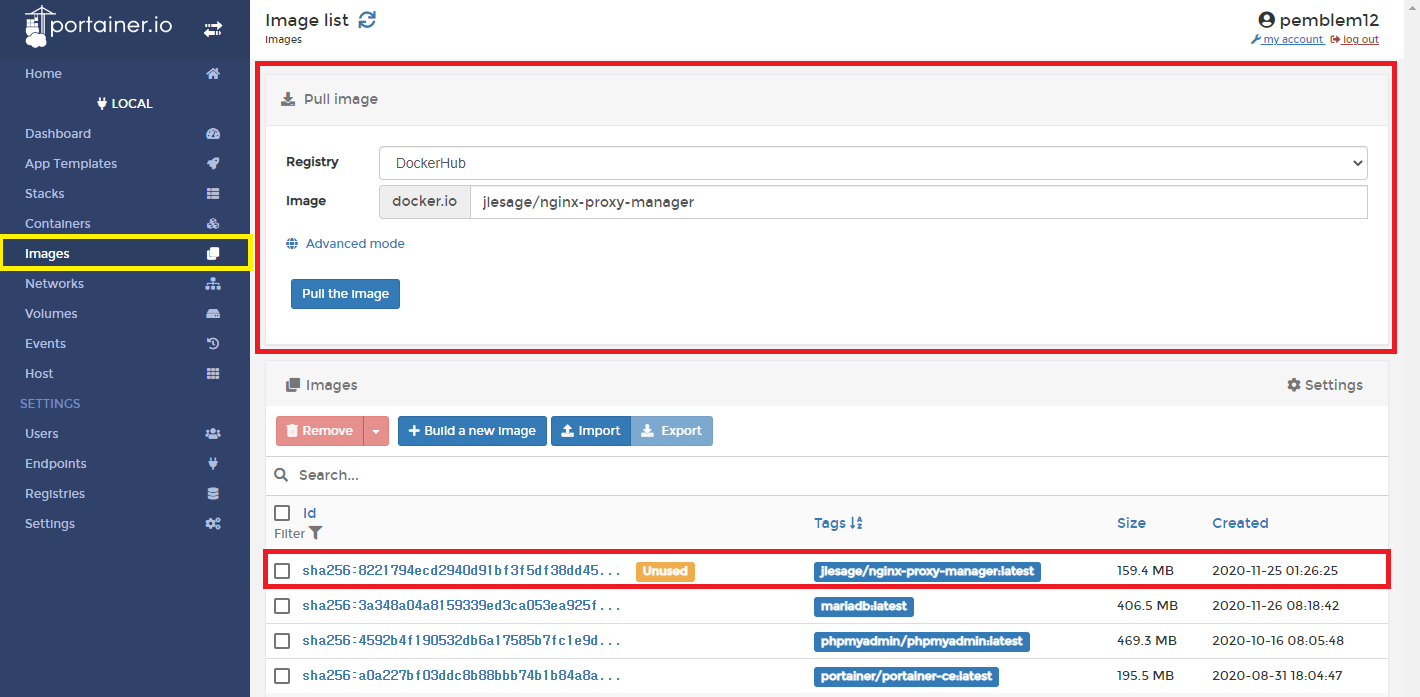Open the Id filter dropdown
The height and width of the screenshot is (697, 1420).
point(315,533)
